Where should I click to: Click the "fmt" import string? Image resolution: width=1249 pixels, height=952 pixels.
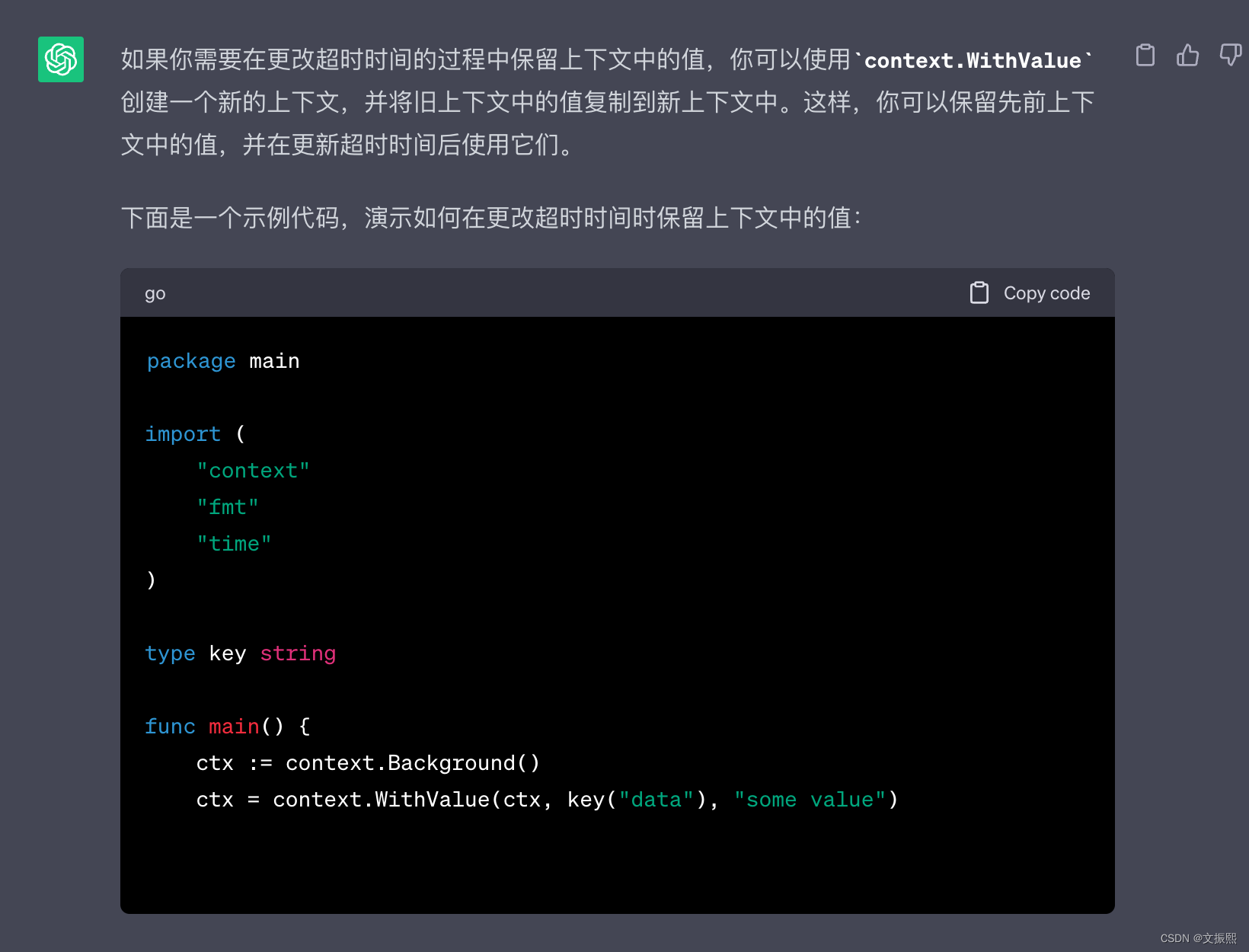point(228,507)
